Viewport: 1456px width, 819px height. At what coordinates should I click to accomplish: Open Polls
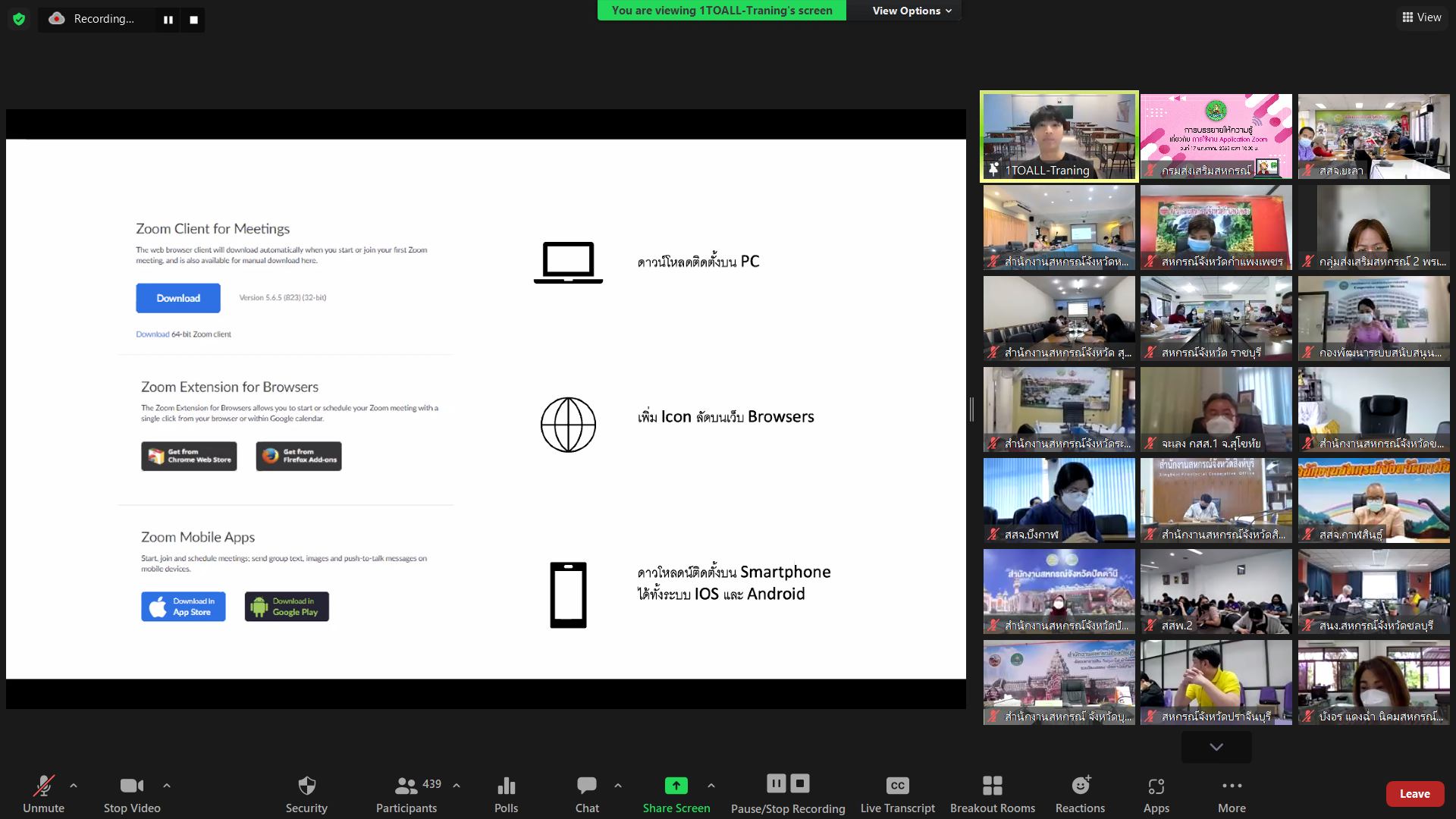click(x=506, y=793)
